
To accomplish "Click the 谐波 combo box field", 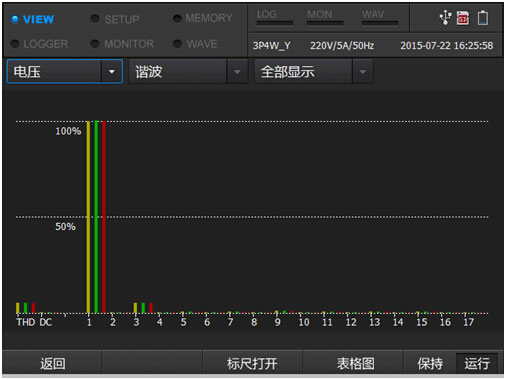I will 188,71.
